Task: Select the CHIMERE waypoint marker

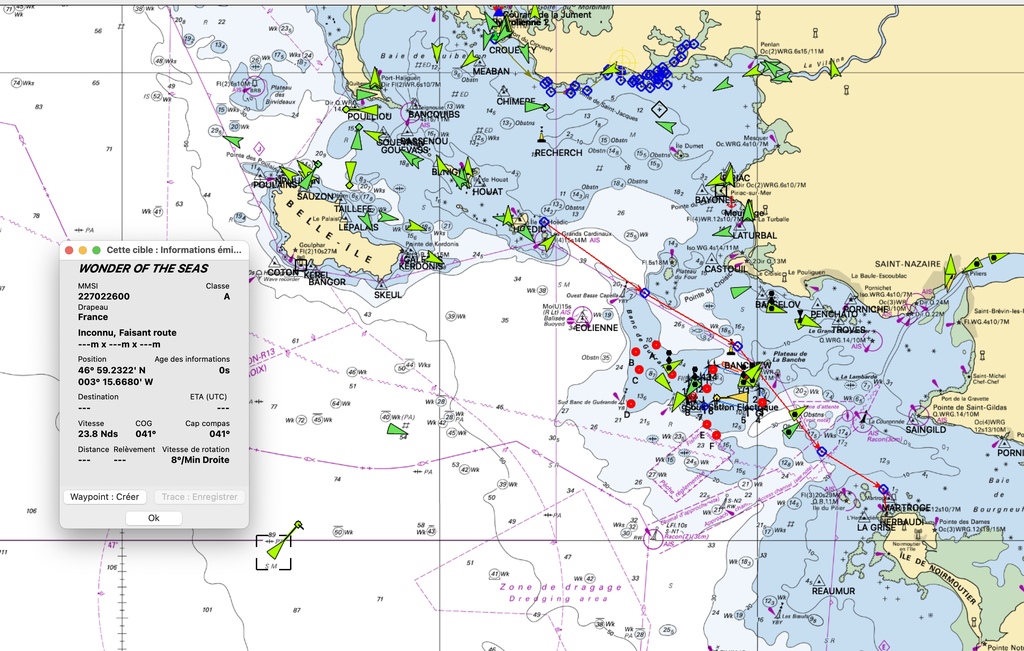Action: [504, 91]
